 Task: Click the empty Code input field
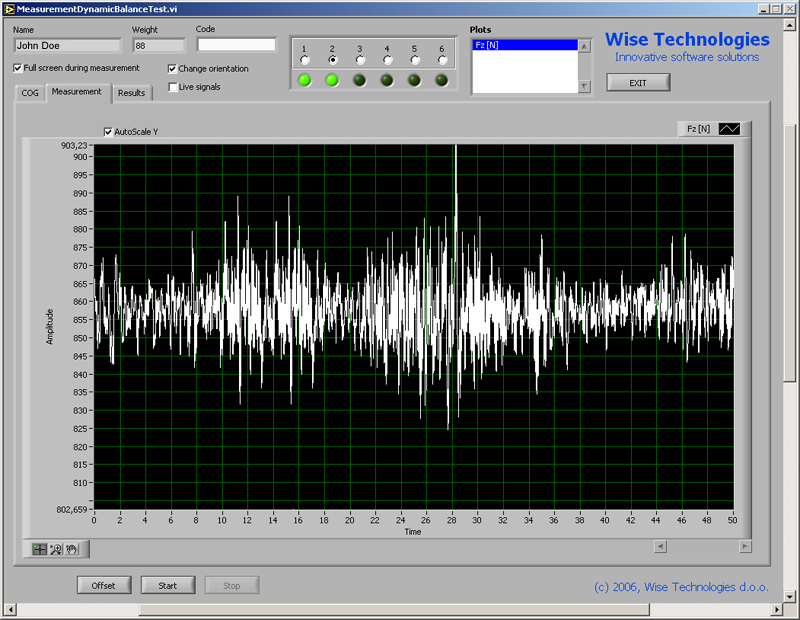237,45
